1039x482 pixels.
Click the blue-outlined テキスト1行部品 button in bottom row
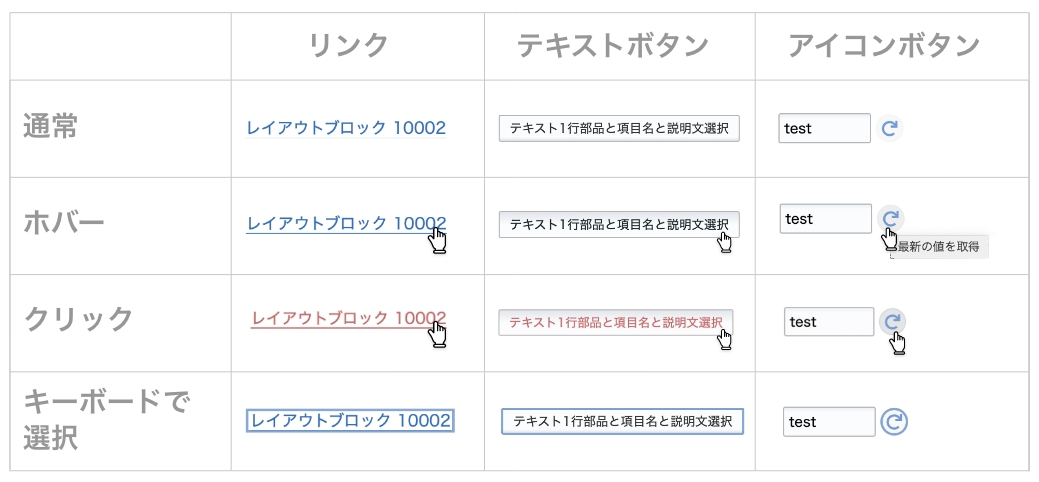click(x=622, y=421)
